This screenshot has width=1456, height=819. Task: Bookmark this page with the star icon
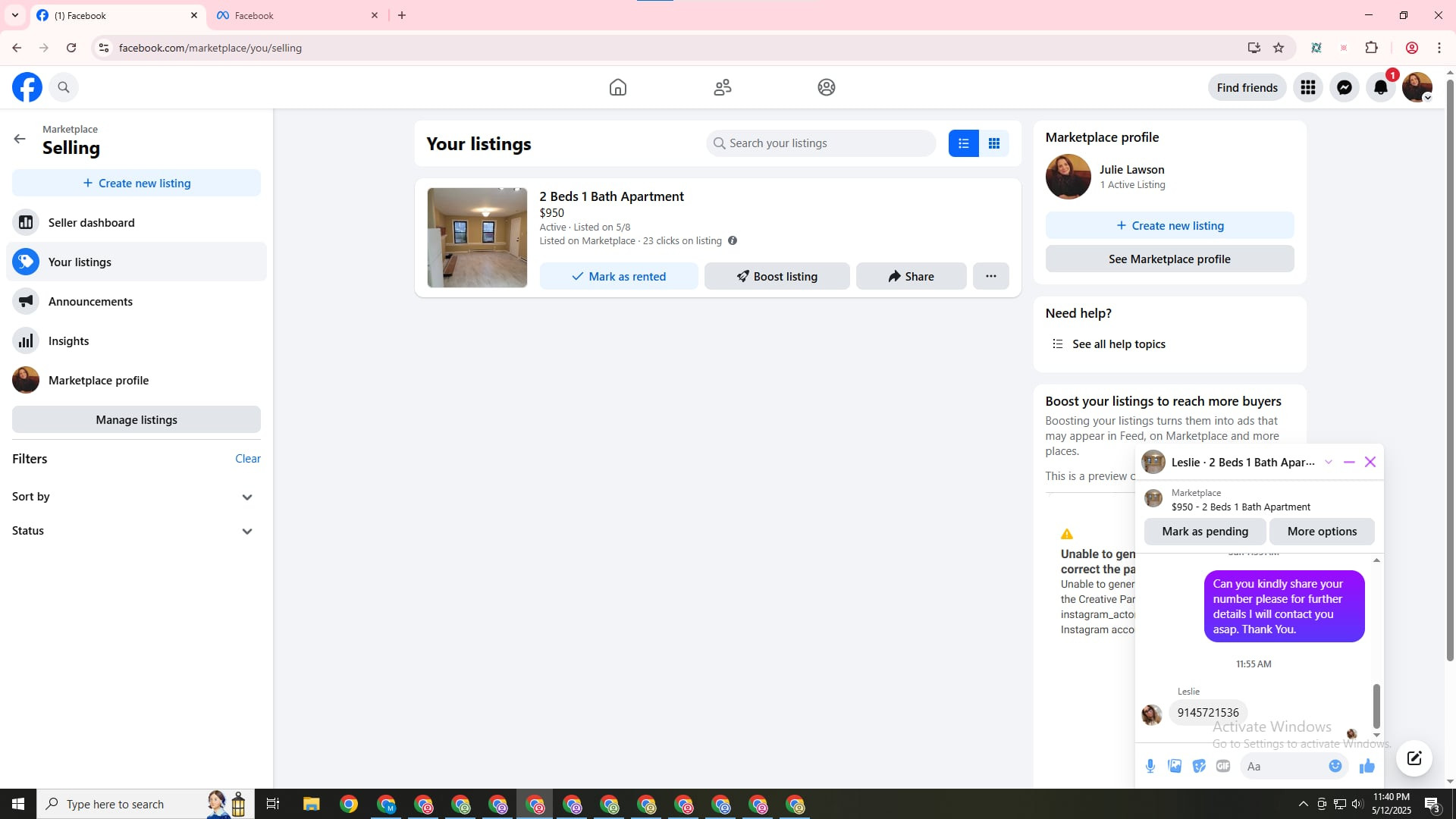coord(1279,48)
